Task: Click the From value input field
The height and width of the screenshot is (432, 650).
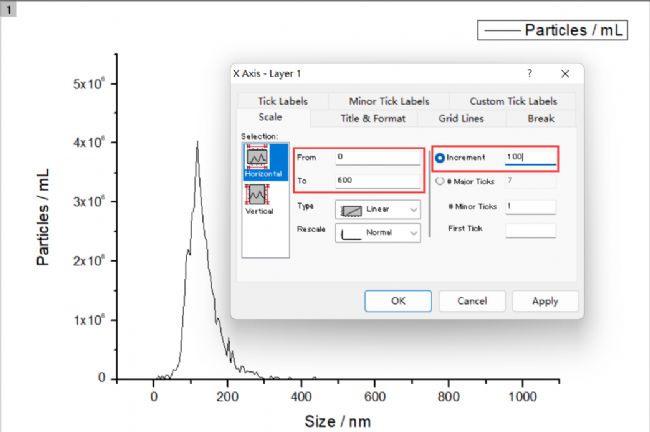Action: (378, 158)
